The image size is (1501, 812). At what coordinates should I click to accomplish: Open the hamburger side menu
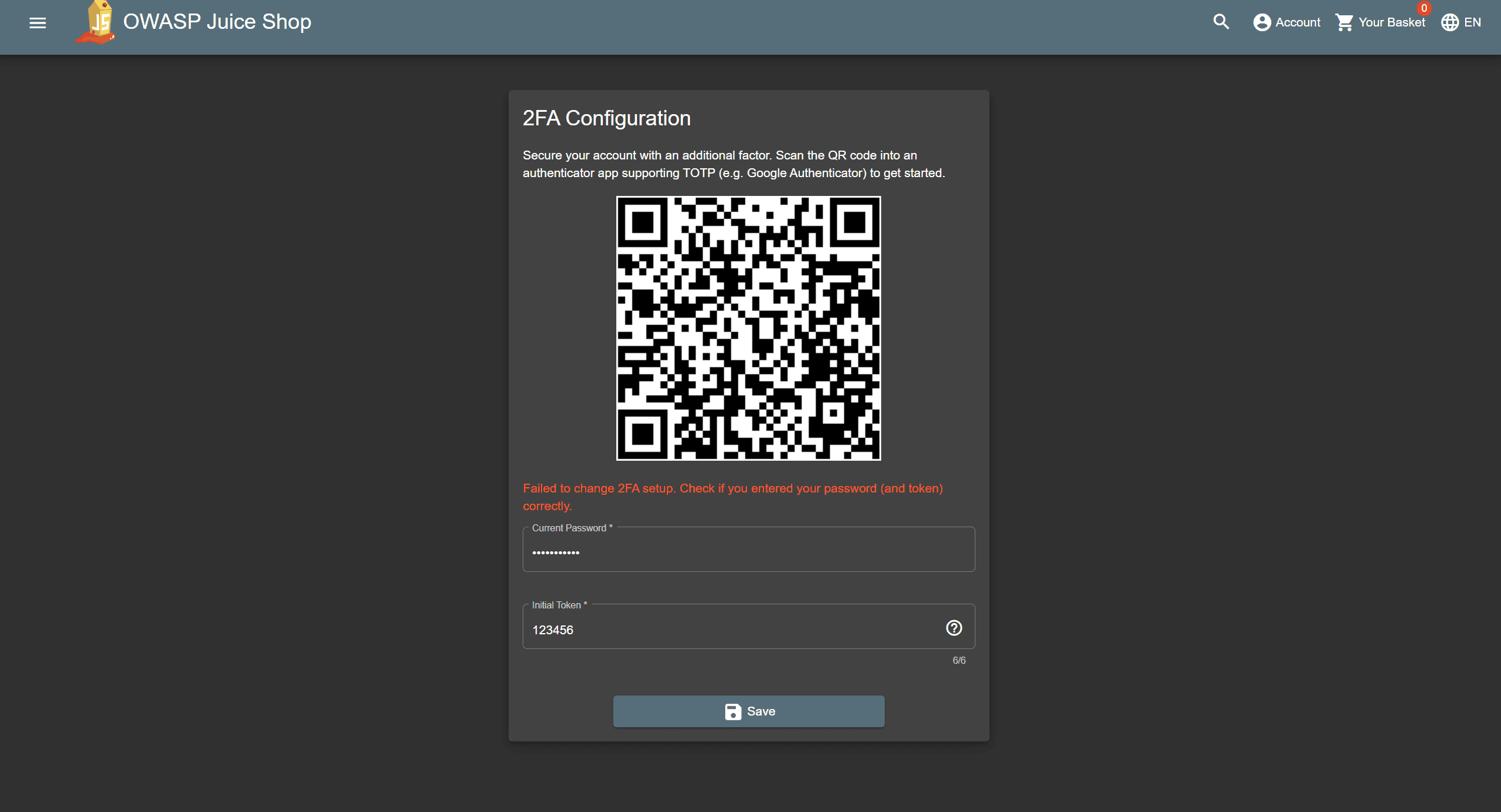pyautogui.click(x=38, y=23)
